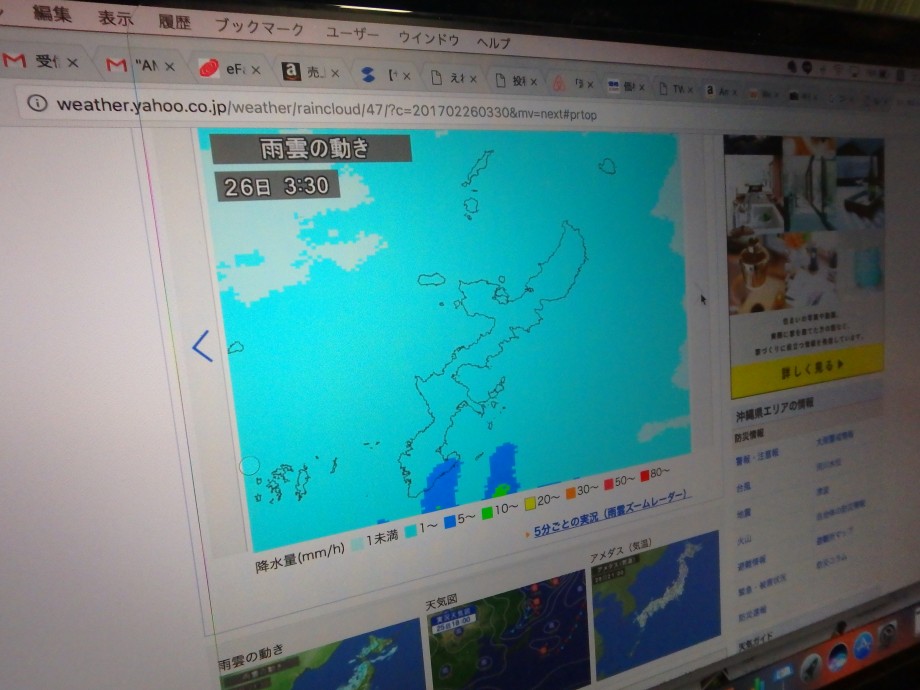Click the 沖縄県エリアの情報 heading
Viewport: 920px width, 690px height.
(x=774, y=410)
